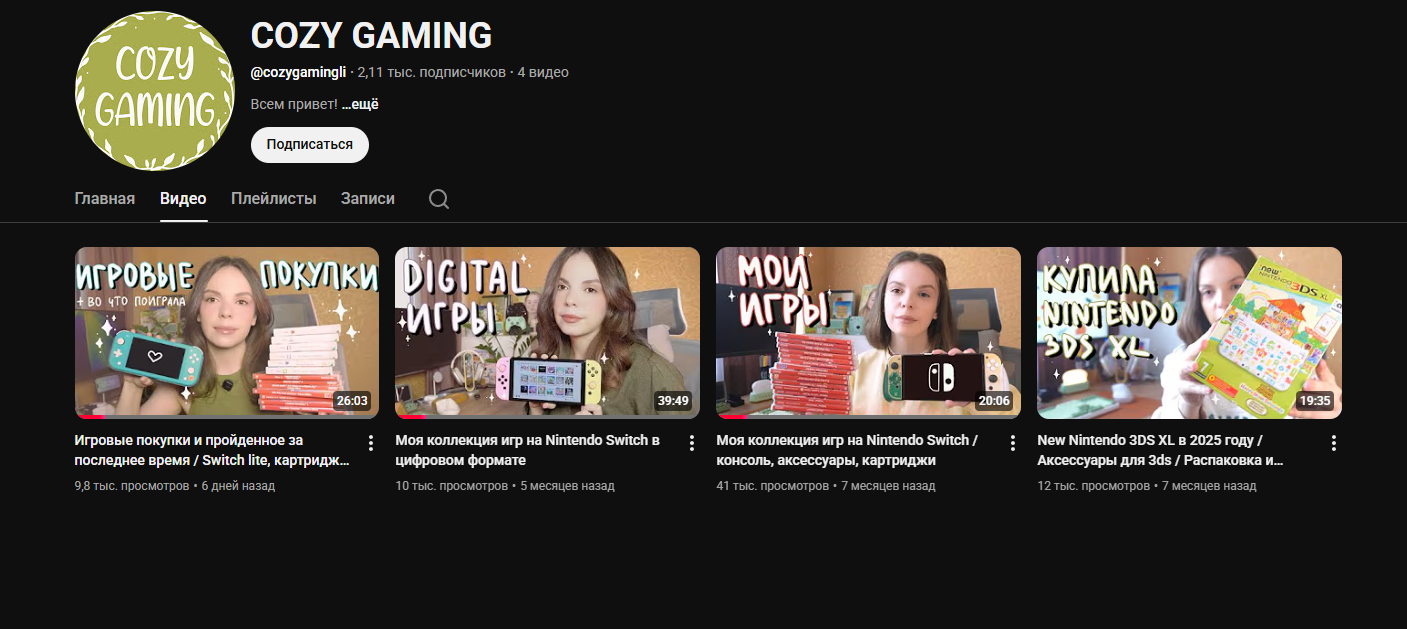Open video title Игровые покупки и пройденное
Viewport: 1407px width, 629px height.
(x=213, y=450)
